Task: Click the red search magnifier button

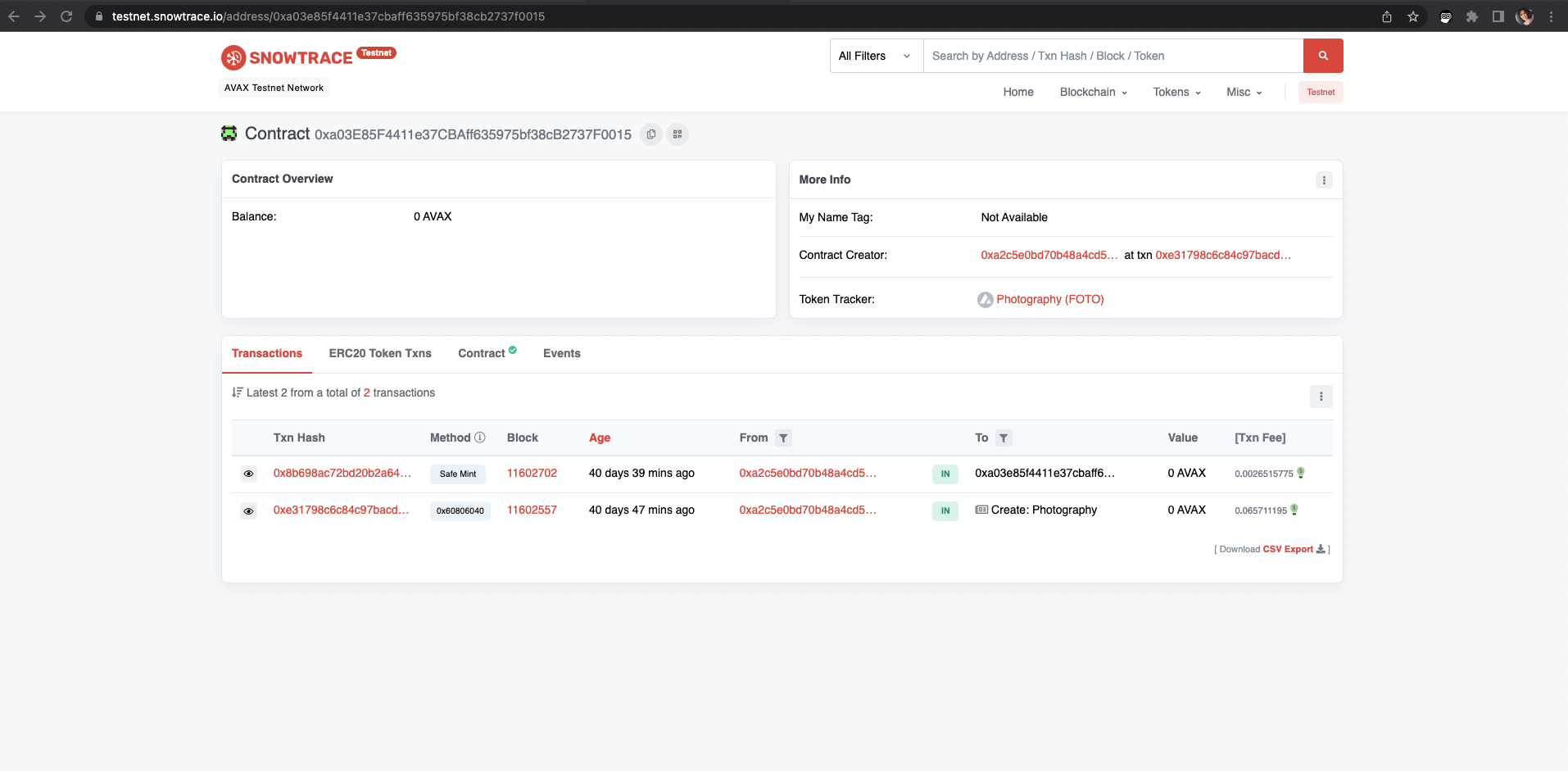Action: pos(1322,56)
